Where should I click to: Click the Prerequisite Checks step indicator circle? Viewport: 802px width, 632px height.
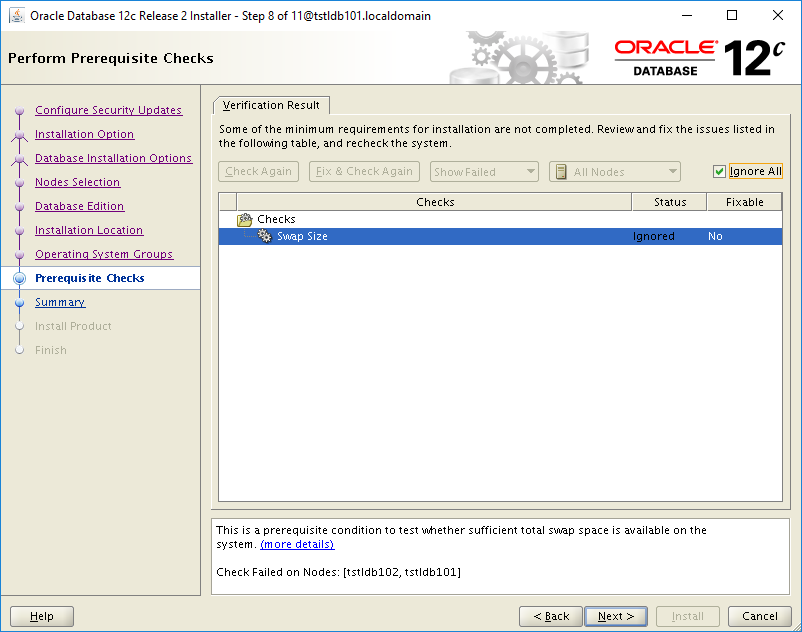coord(19,278)
